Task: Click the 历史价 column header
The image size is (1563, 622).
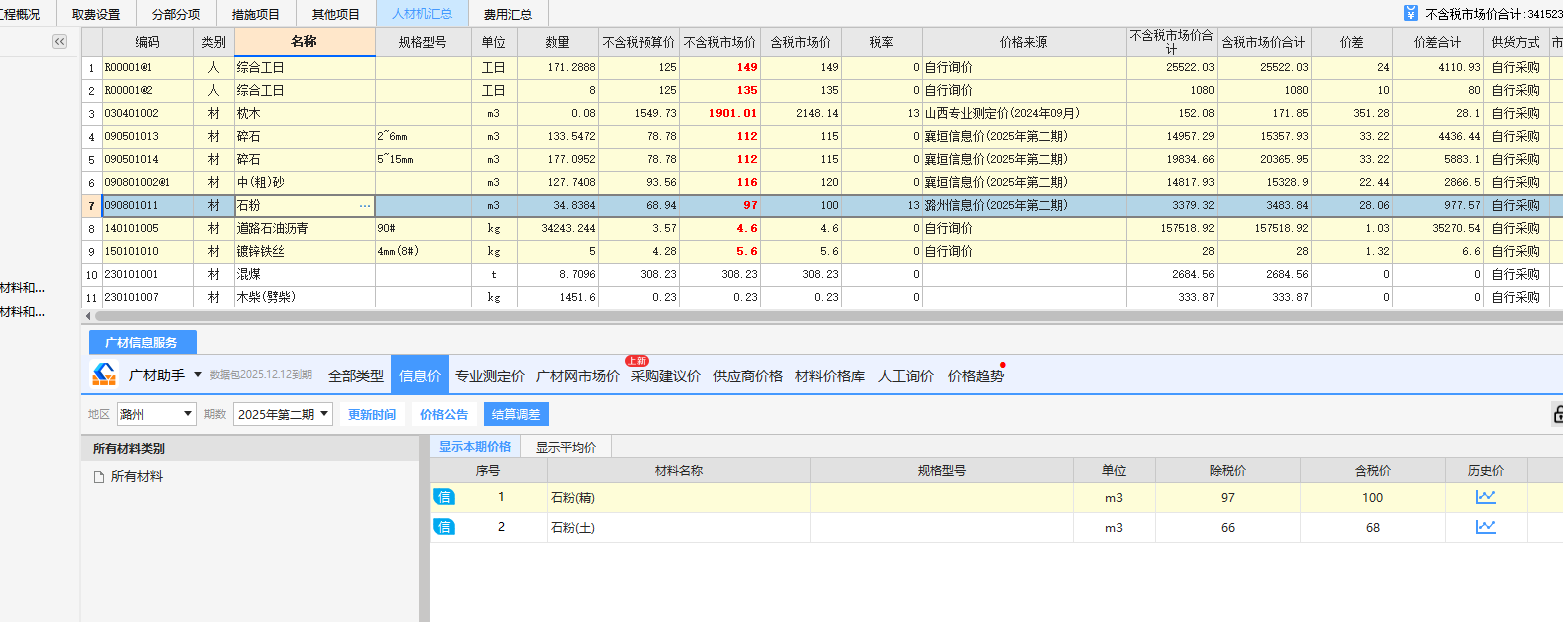Action: 1486,470
